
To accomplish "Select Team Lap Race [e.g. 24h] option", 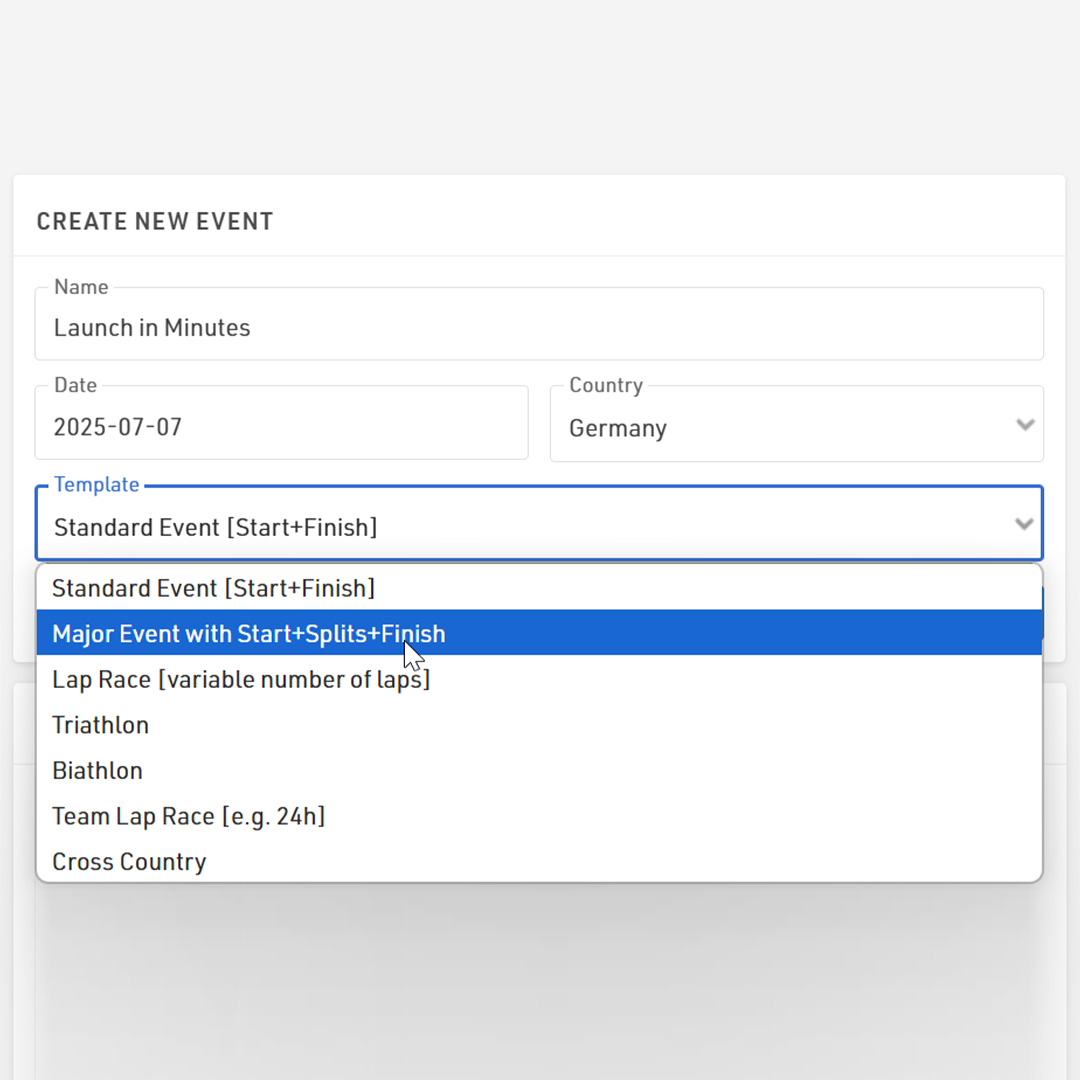I will coord(539,816).
